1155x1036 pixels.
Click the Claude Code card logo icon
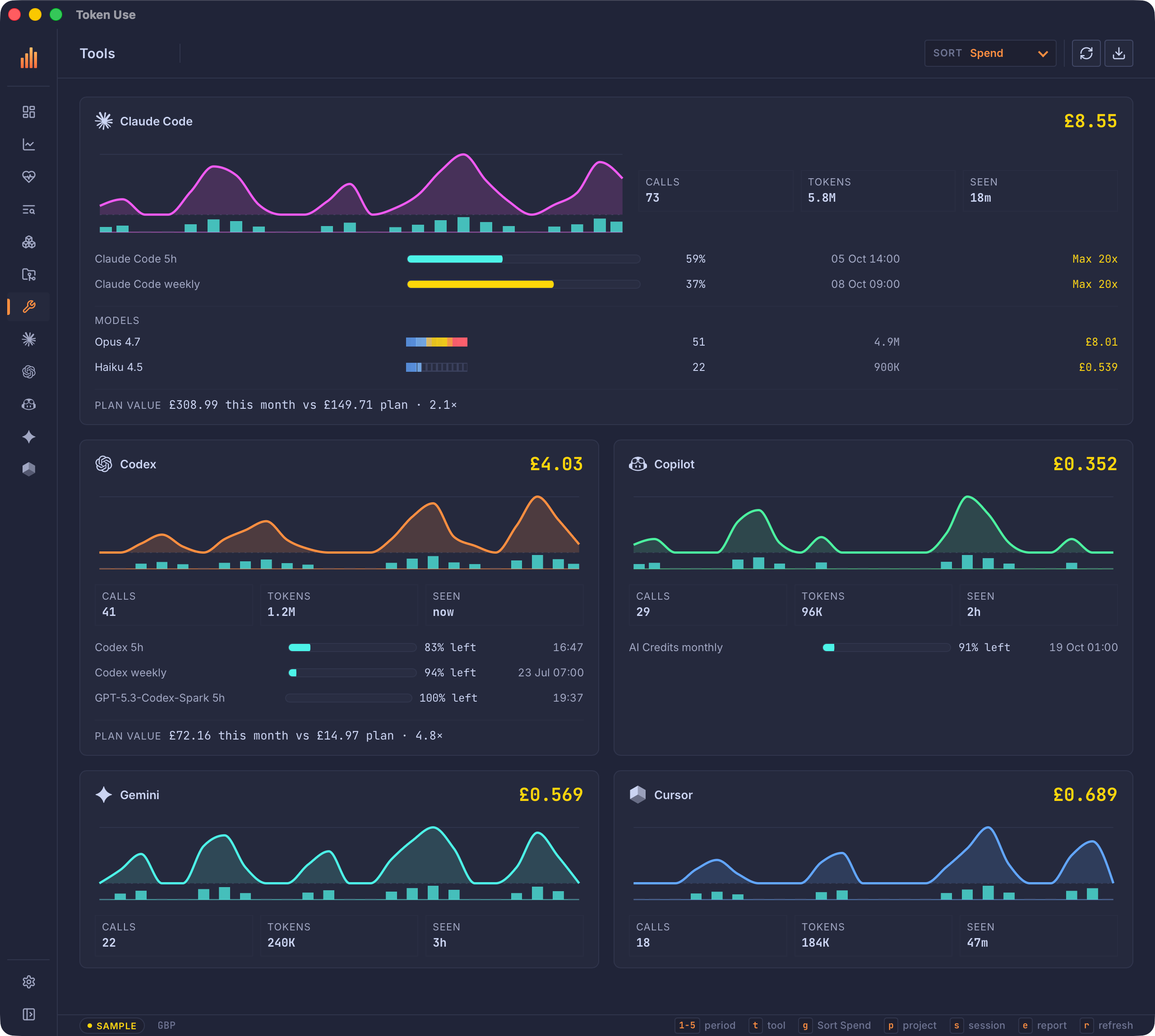click(x=104, y=120)
